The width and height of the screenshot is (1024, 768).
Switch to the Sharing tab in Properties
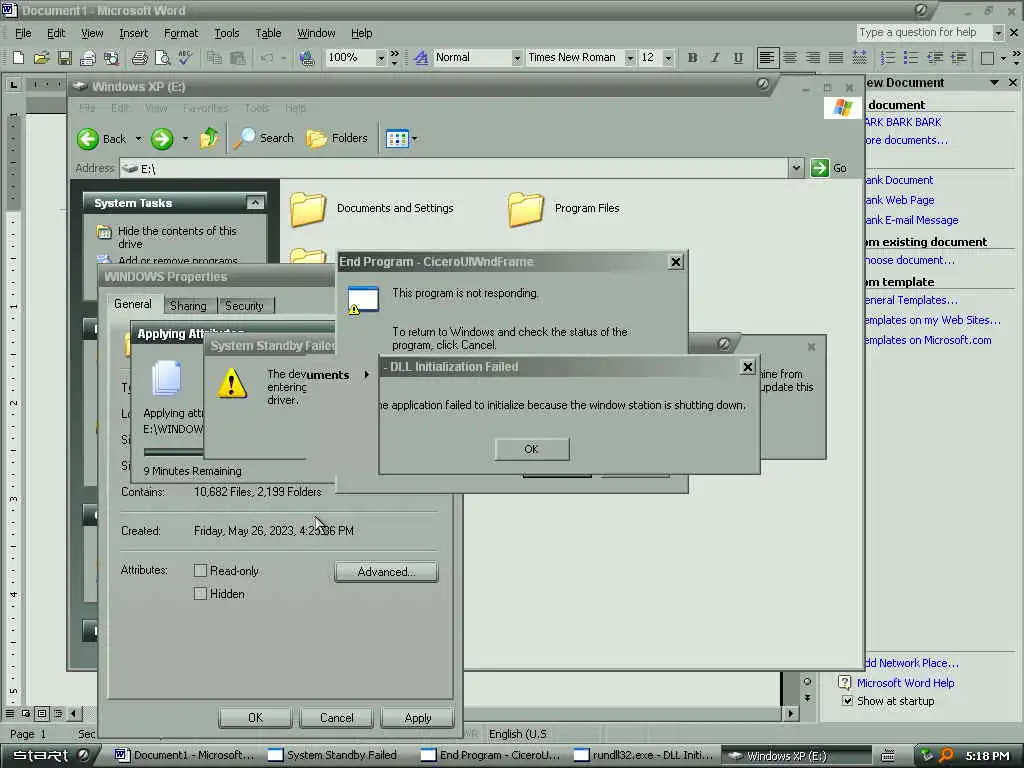(x=188, y=306)
